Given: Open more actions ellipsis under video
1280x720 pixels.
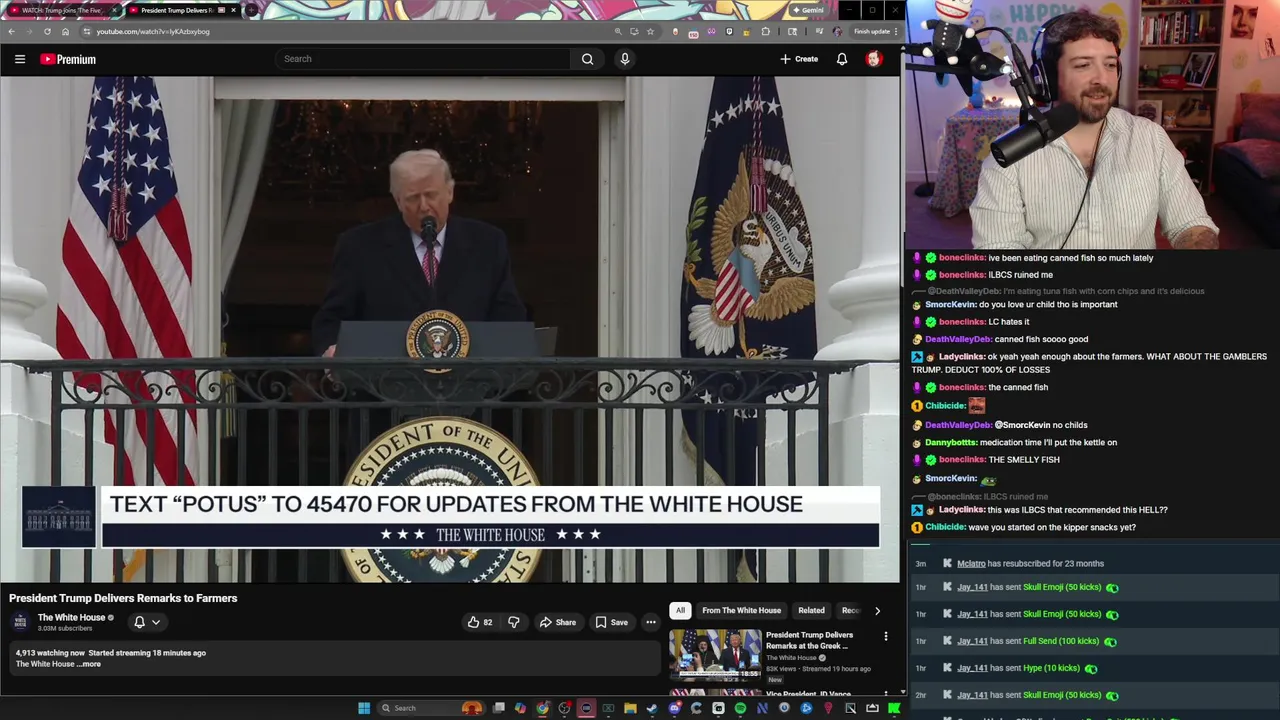Looking at the screenshot, I should pos(651,622).
